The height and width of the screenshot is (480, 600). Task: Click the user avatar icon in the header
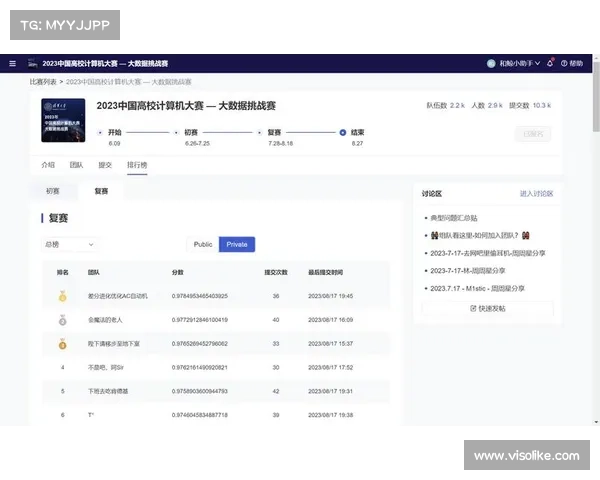(491, 63)
